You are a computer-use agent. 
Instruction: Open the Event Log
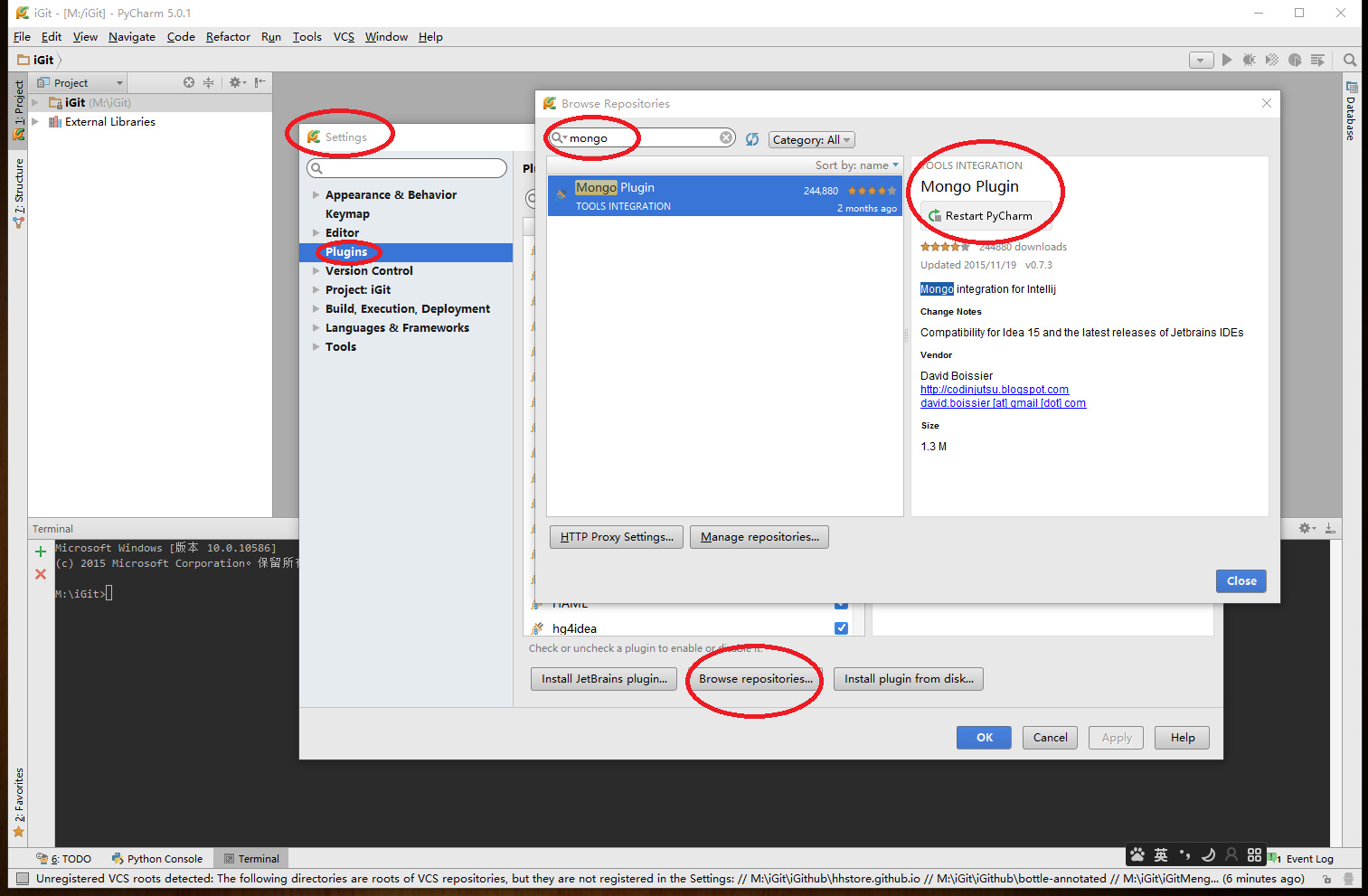(x=1302, y=859)
